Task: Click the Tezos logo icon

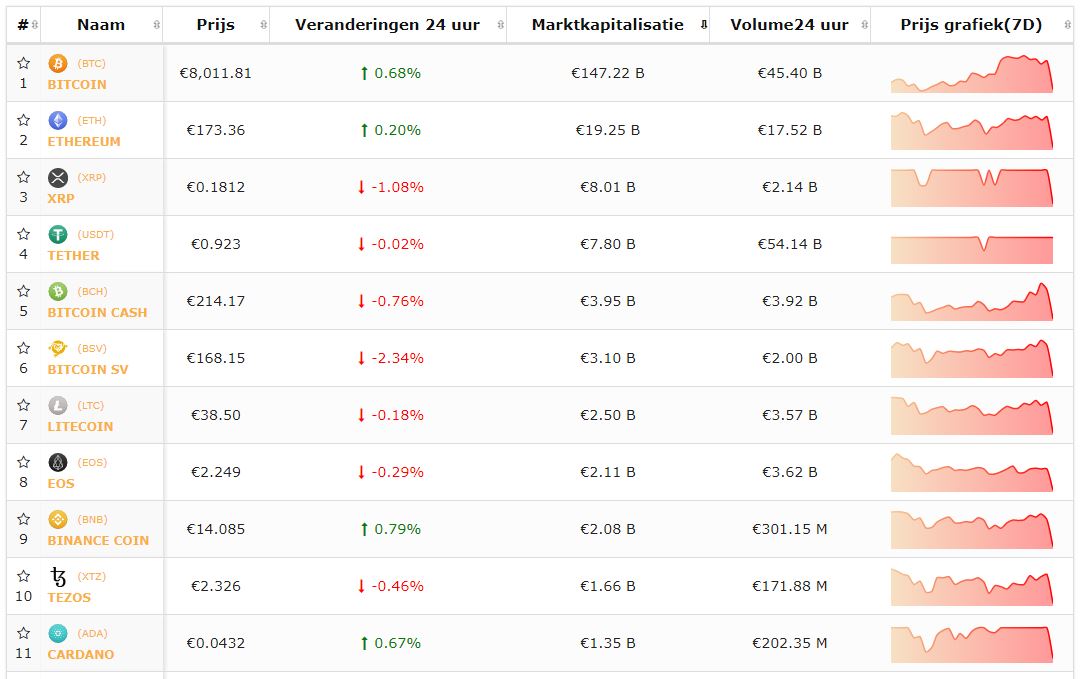Action: click(x=58, y=577)
